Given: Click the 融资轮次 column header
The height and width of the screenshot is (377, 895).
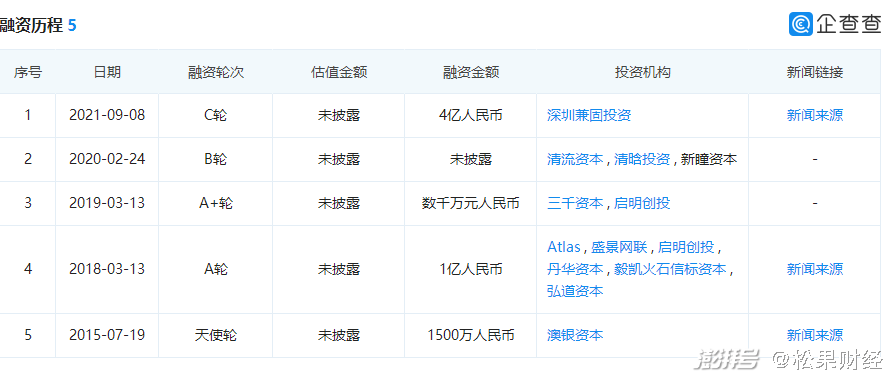Looking at the screenshot, I should (216, 72).
